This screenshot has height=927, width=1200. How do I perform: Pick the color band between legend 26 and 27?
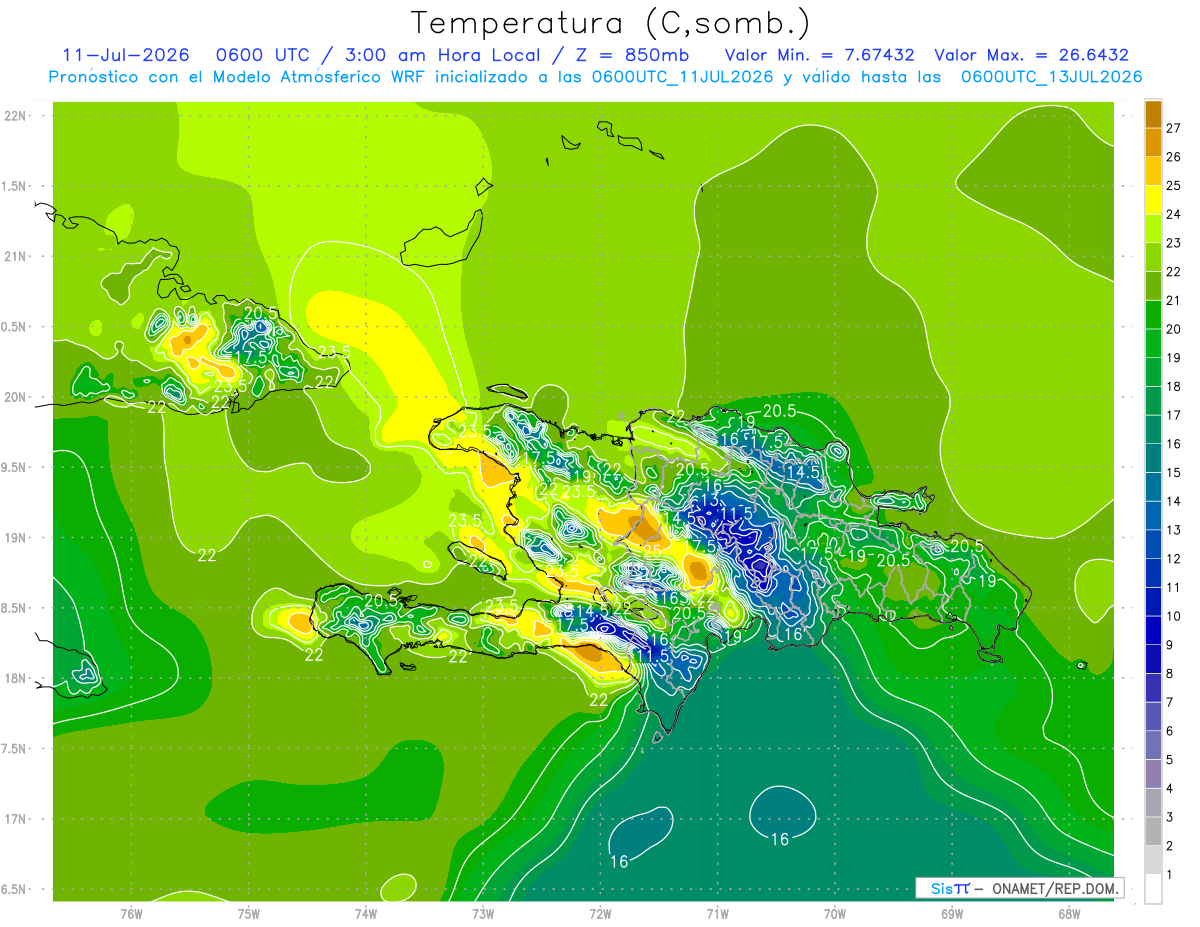click(1153, 143)
